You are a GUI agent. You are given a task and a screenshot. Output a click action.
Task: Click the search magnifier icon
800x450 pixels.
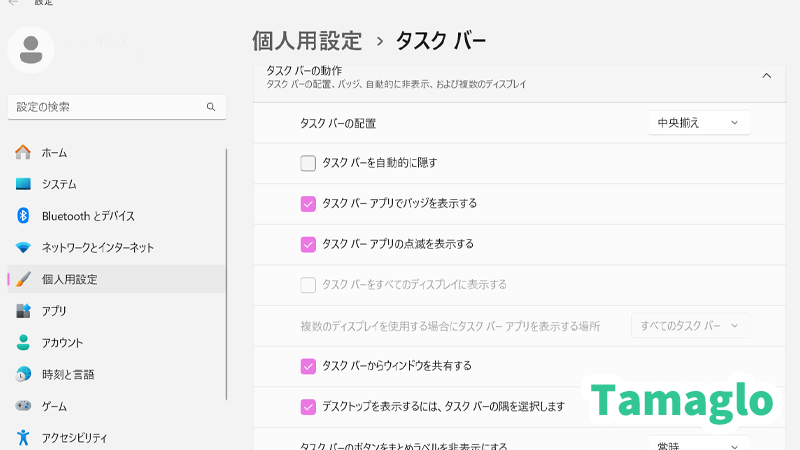point(211,107)
